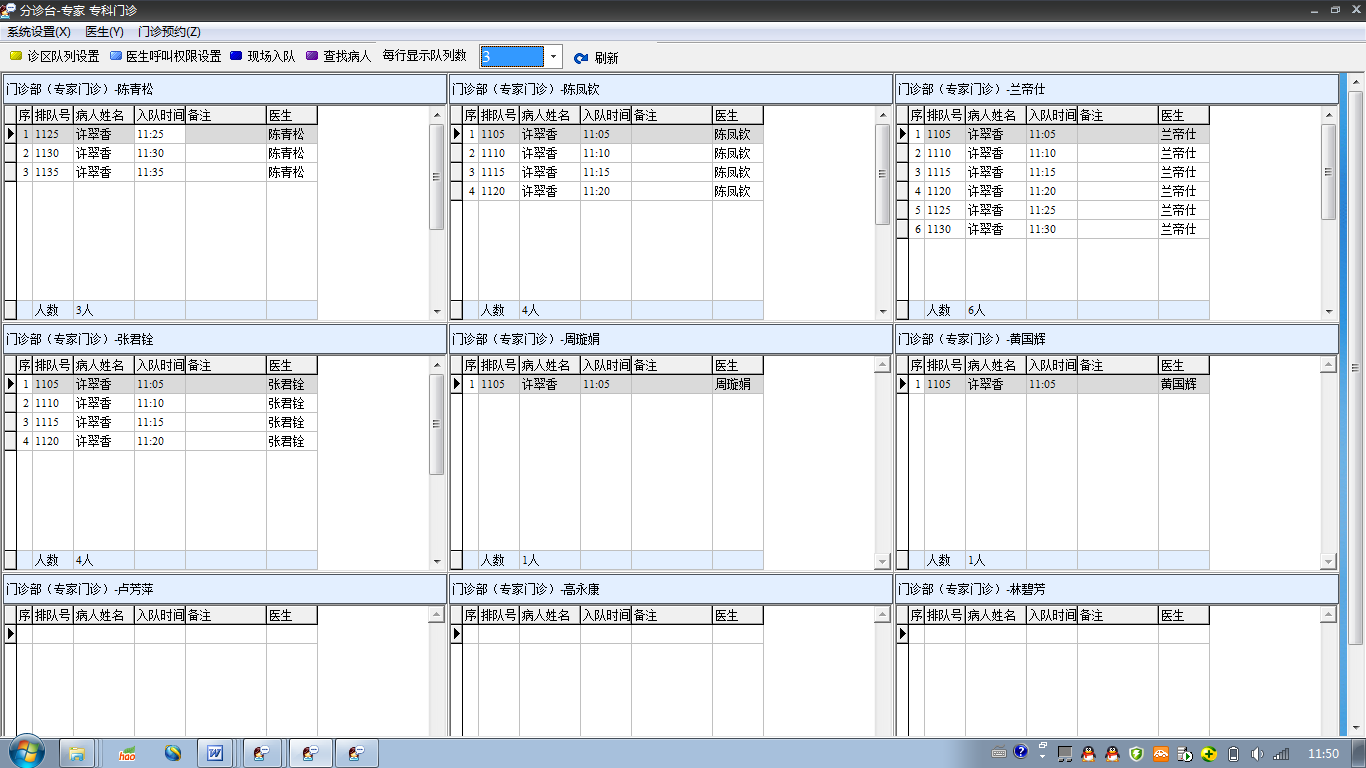The image size is (1366, 768).
Task: Open the 系统设置(X) menu
Action: pyautogui.click(x=38, y=32)
